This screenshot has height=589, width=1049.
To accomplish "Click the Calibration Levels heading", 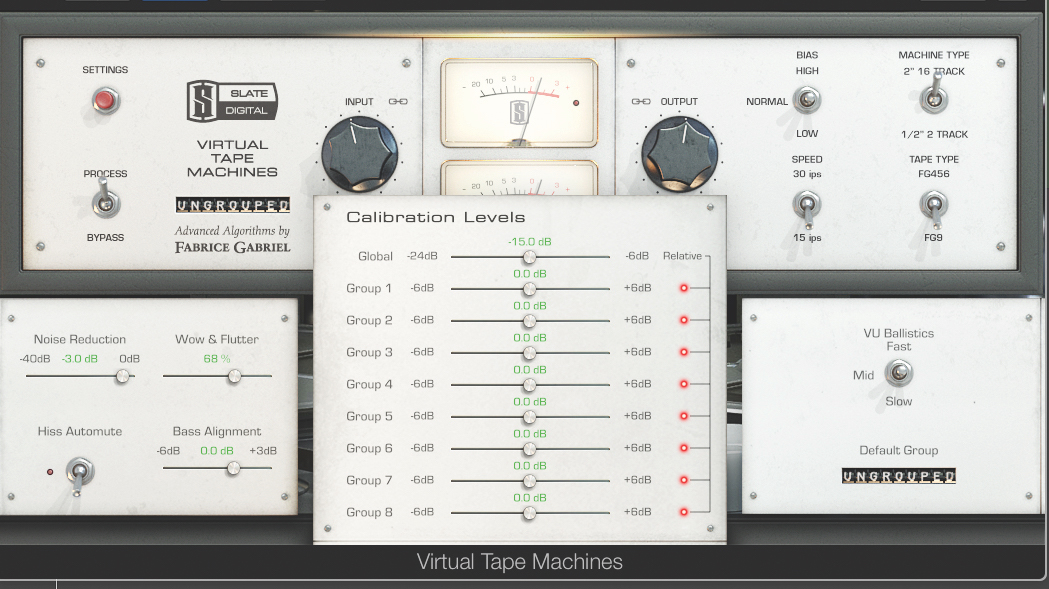I will coord(436,217).
